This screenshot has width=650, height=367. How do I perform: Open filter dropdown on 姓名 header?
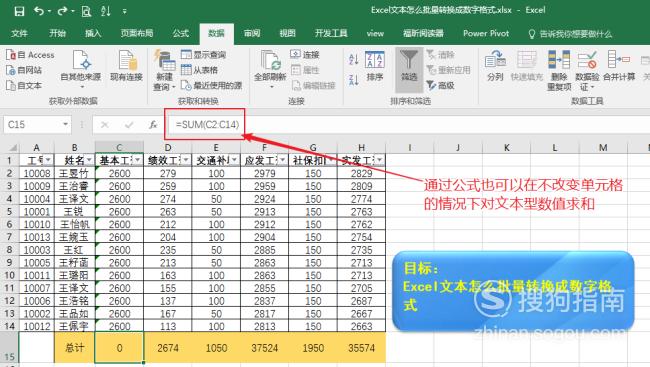(x=89, y=160)
